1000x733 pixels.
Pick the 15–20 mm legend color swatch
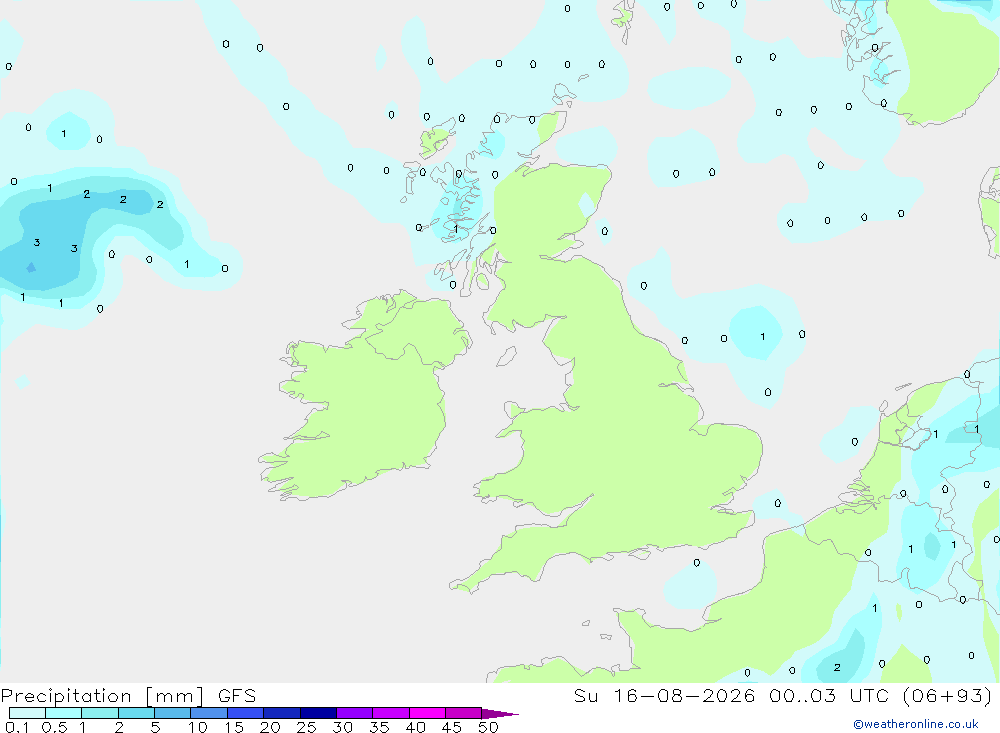pos(246,713)
